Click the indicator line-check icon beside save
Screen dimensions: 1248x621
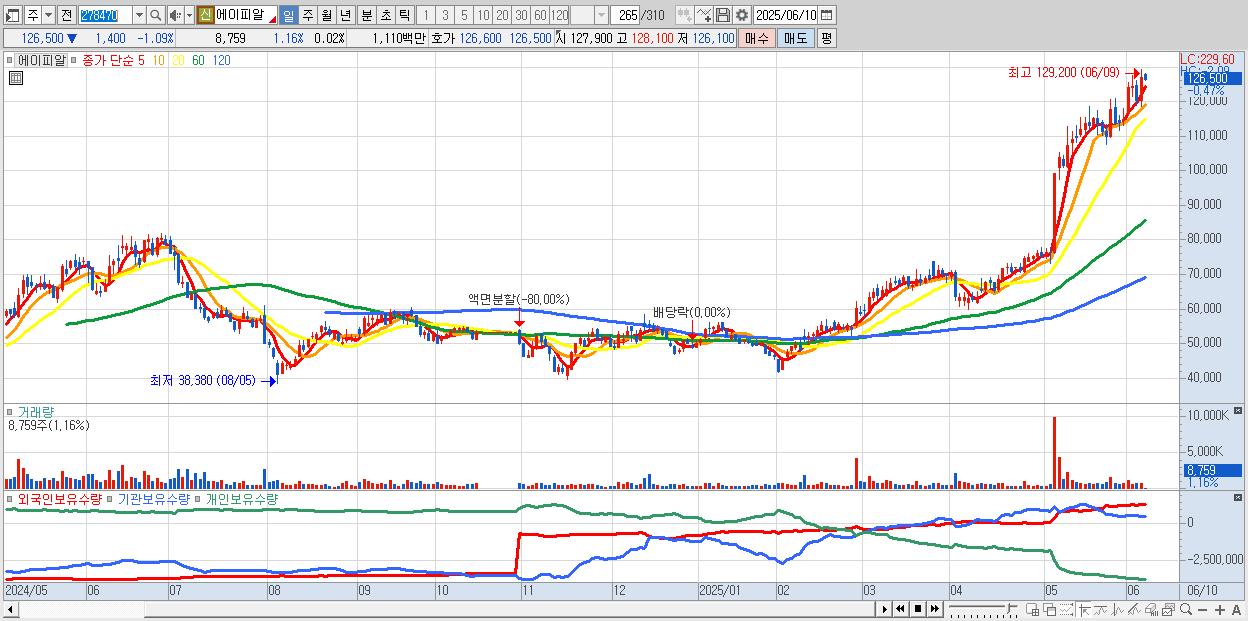[x=704, y=15]
